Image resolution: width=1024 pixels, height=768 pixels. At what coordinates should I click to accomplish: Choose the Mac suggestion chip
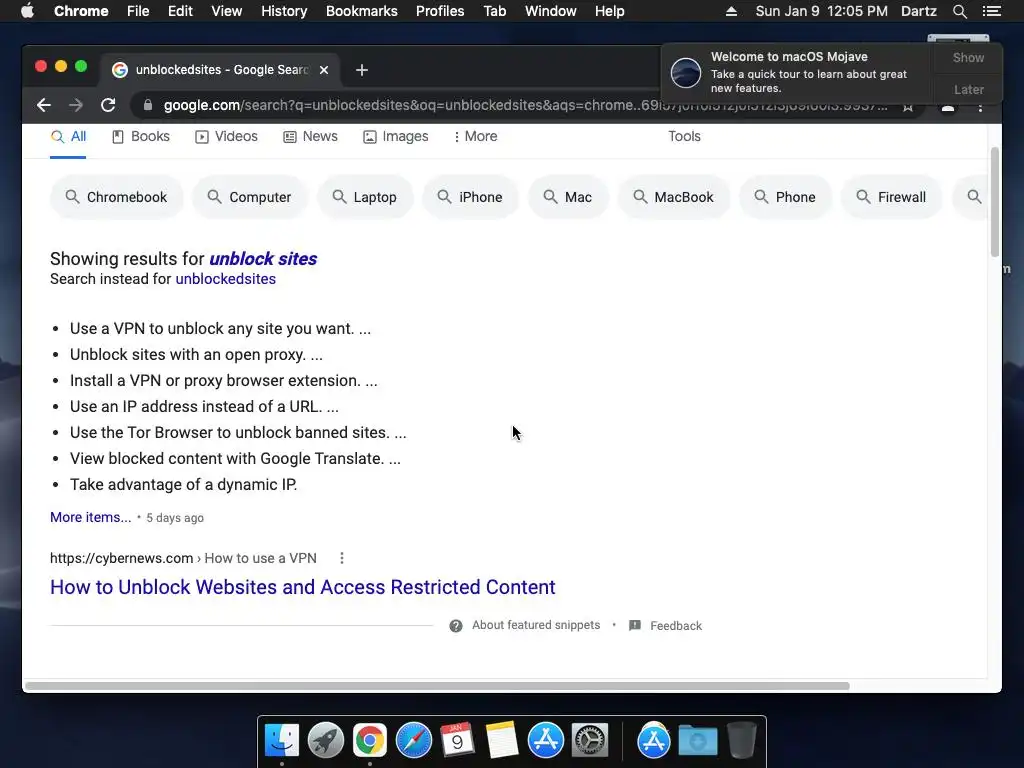pos(568,197)
